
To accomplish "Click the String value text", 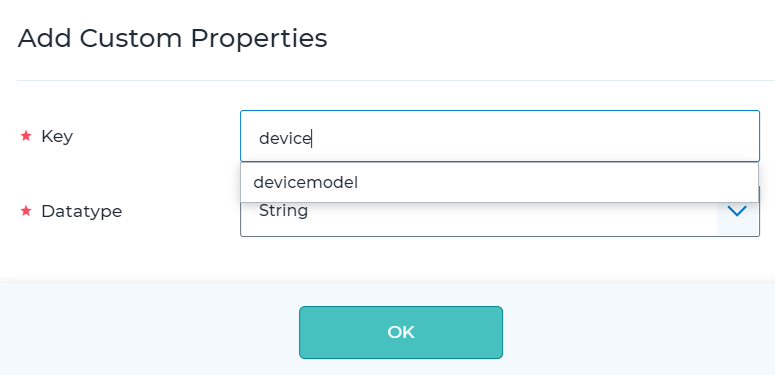I will point(283,211).
